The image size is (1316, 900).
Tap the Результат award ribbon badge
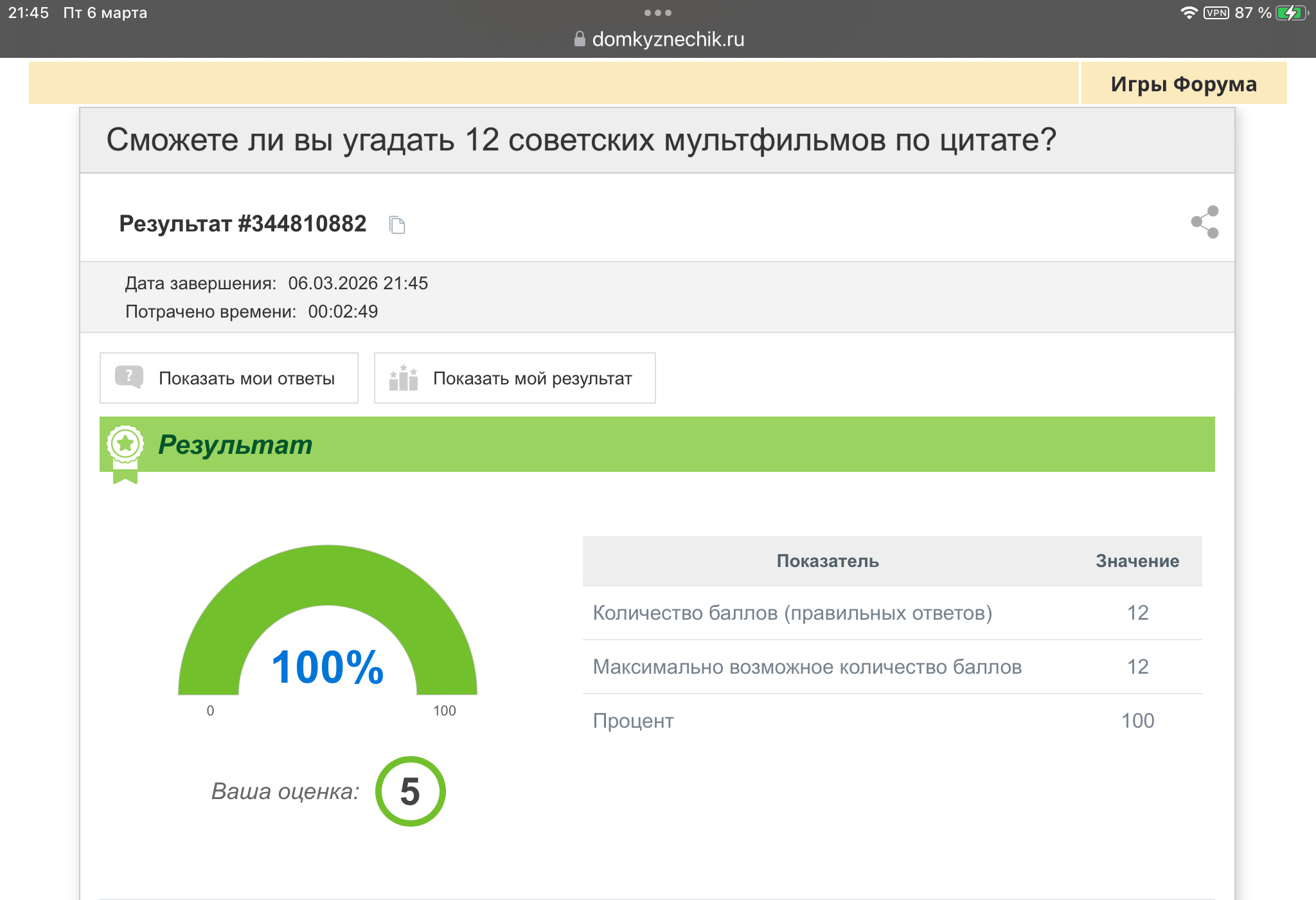125,451
